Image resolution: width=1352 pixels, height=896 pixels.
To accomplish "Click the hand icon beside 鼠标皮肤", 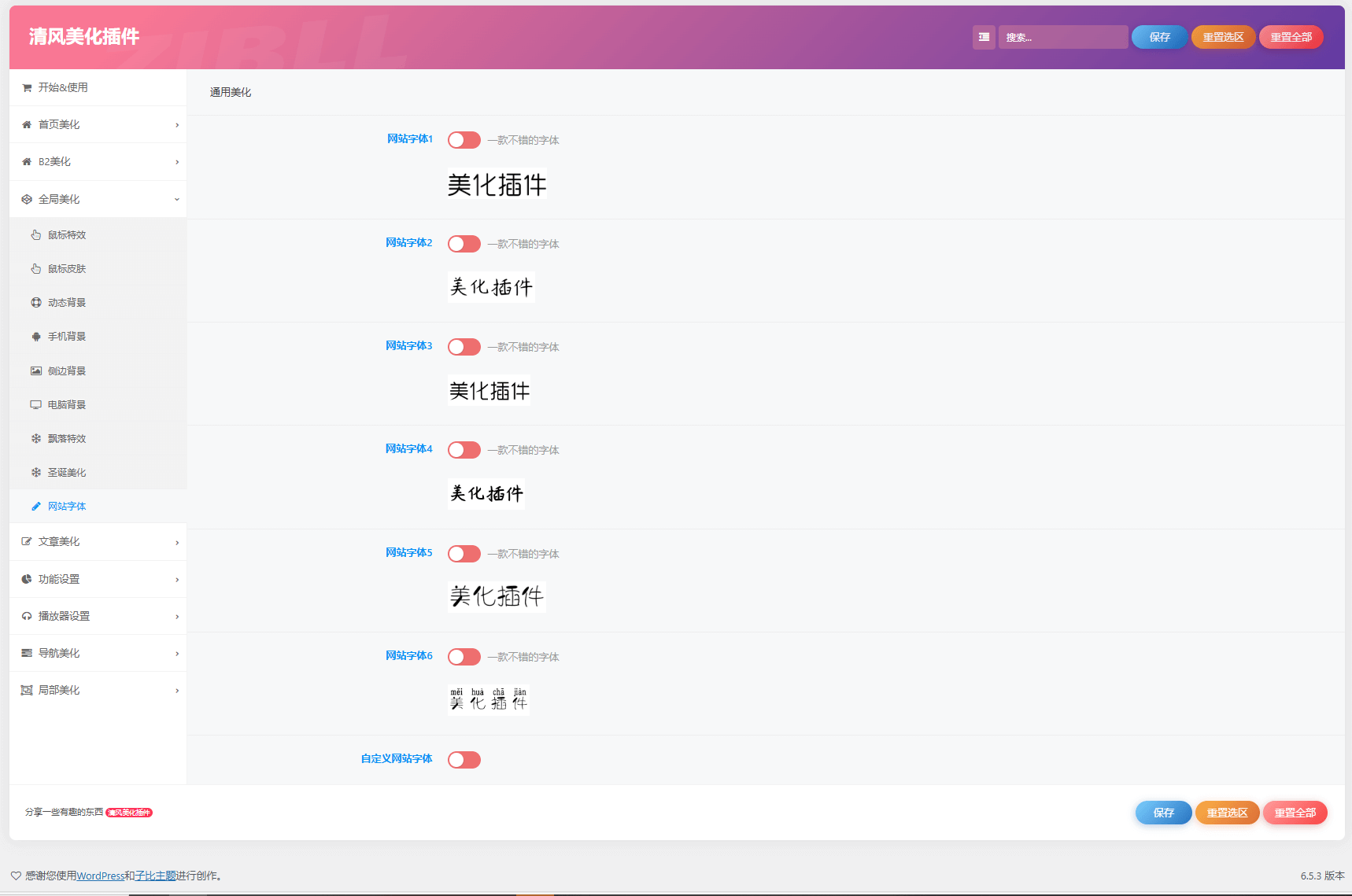I will point(36,269).
